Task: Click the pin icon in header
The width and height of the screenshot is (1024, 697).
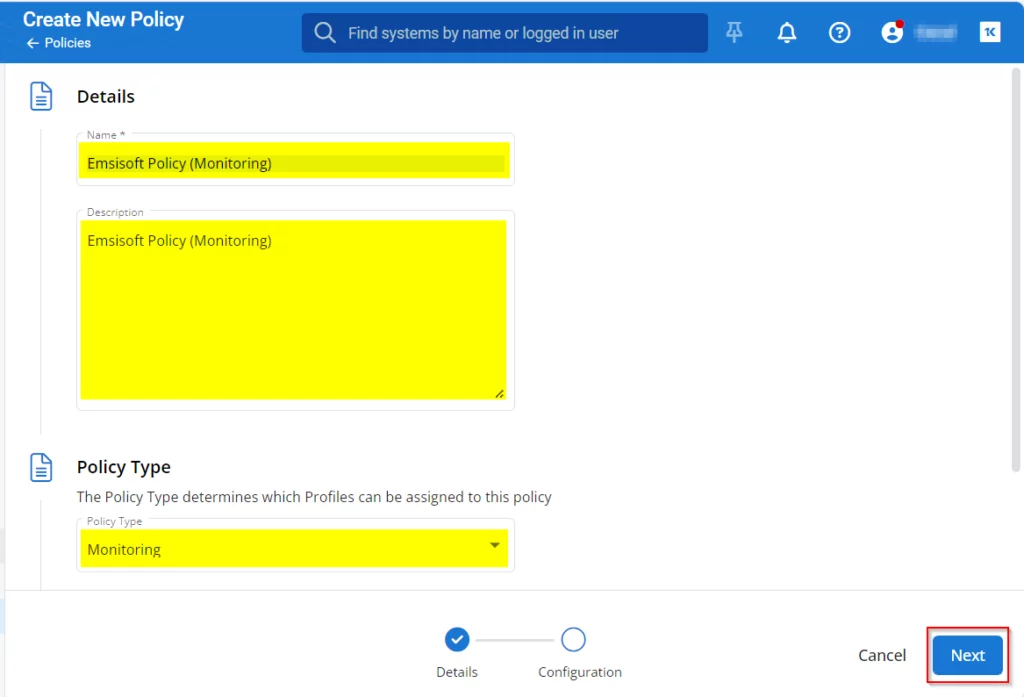Action: click(x=735, y=33)
